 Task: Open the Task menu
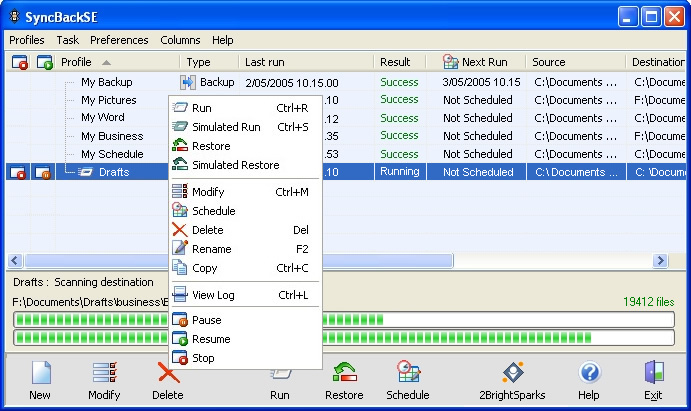point(67,40)
